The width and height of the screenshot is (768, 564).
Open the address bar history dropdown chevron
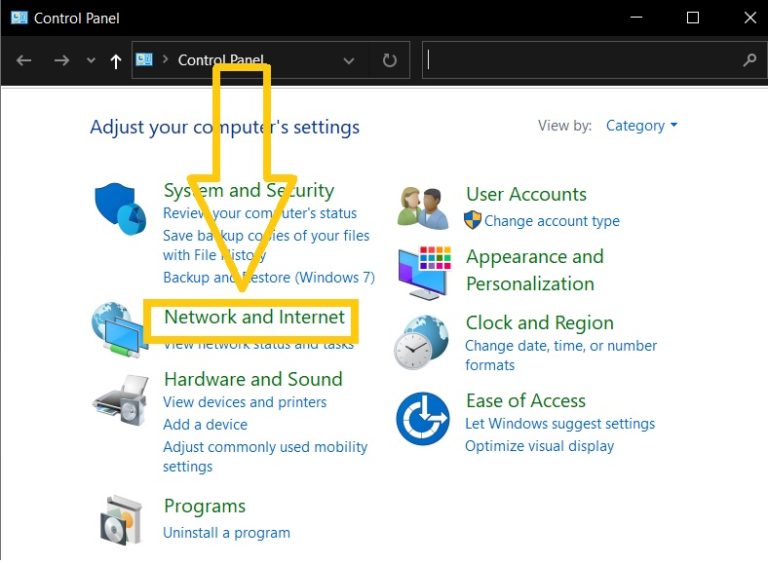tap(349, 61)
